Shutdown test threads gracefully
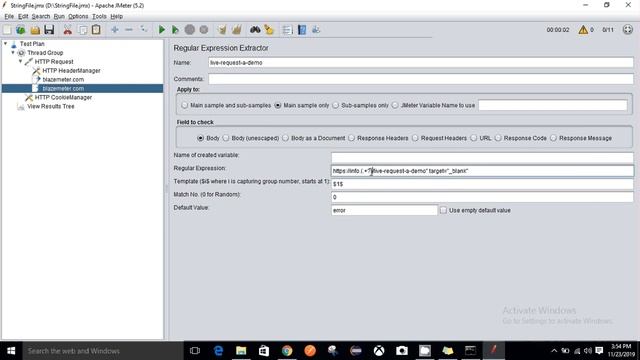The height and width of the screenshot is (360, 640). pos(204,30)
